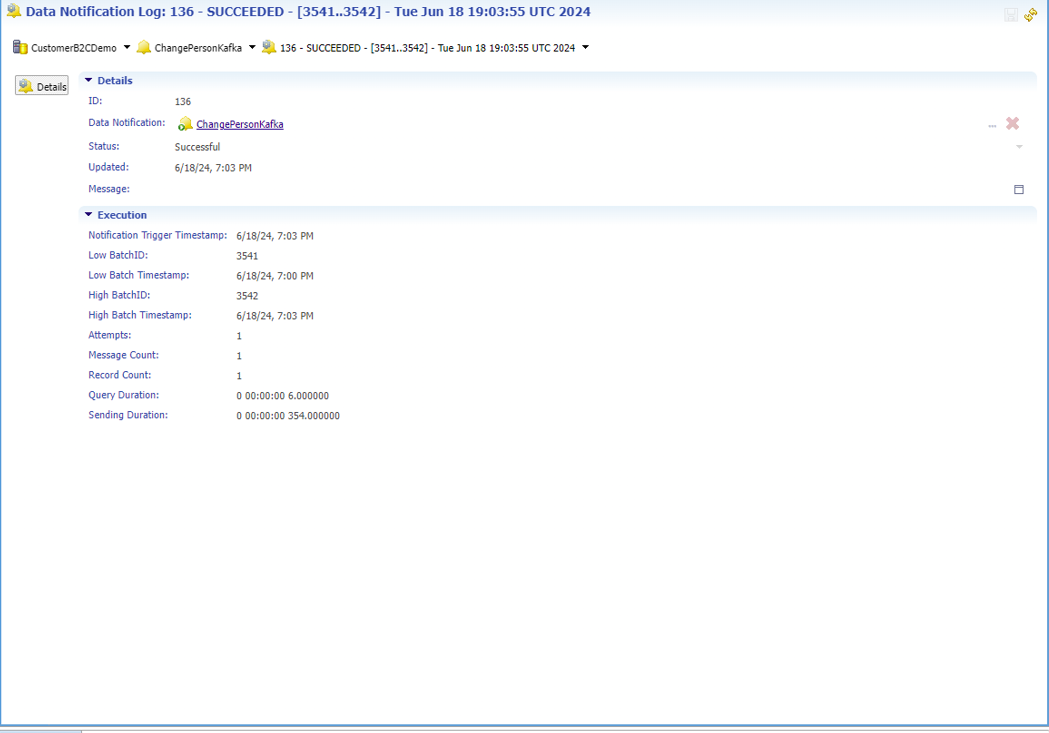Click the Attempts label
The width and height of the screenshot is (1049, 733).
click(x=110, y=335)
